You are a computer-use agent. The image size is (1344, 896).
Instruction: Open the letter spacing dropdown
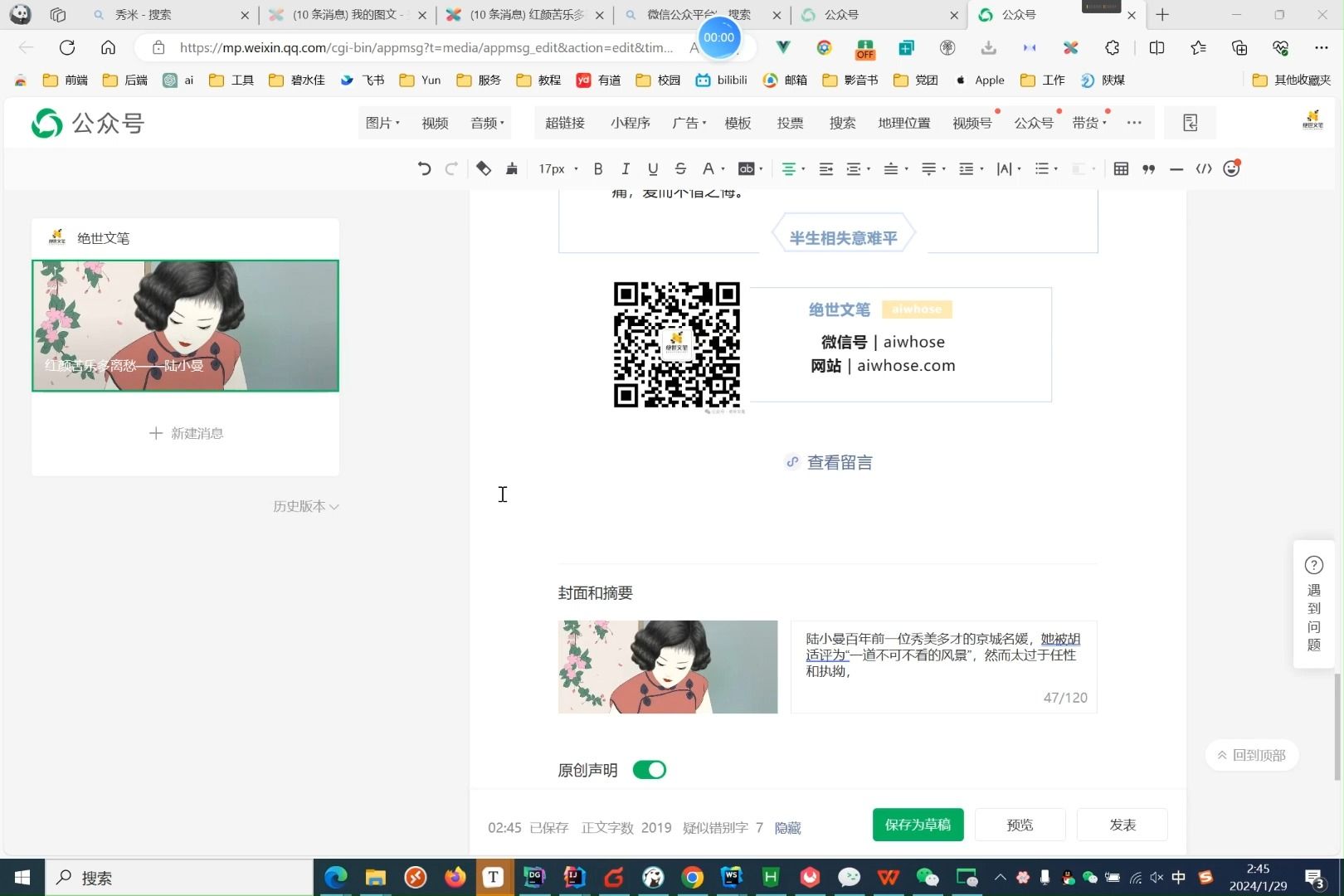click(1008, 168)
